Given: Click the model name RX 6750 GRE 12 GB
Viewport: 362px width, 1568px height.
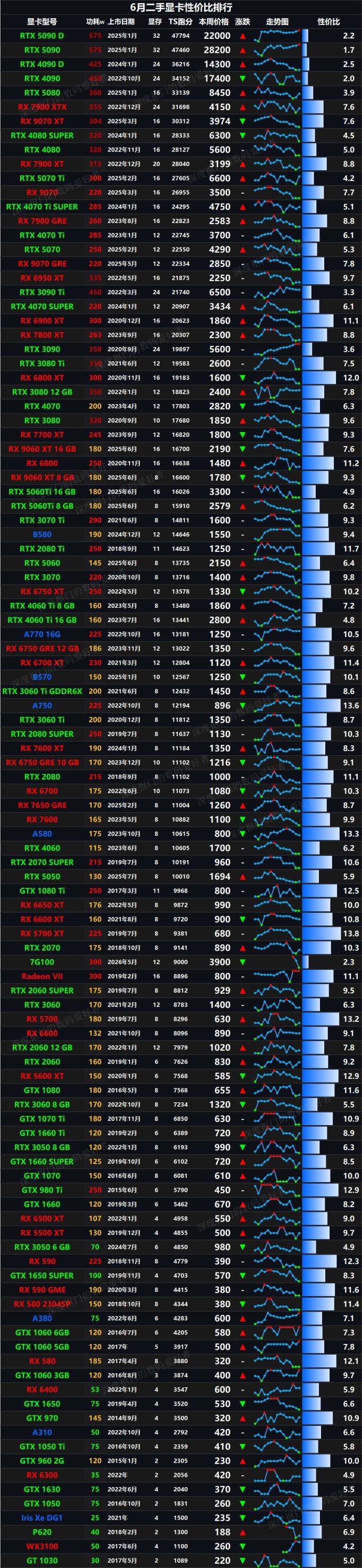Looking at the screenshot, I should (x=42, y=649).
